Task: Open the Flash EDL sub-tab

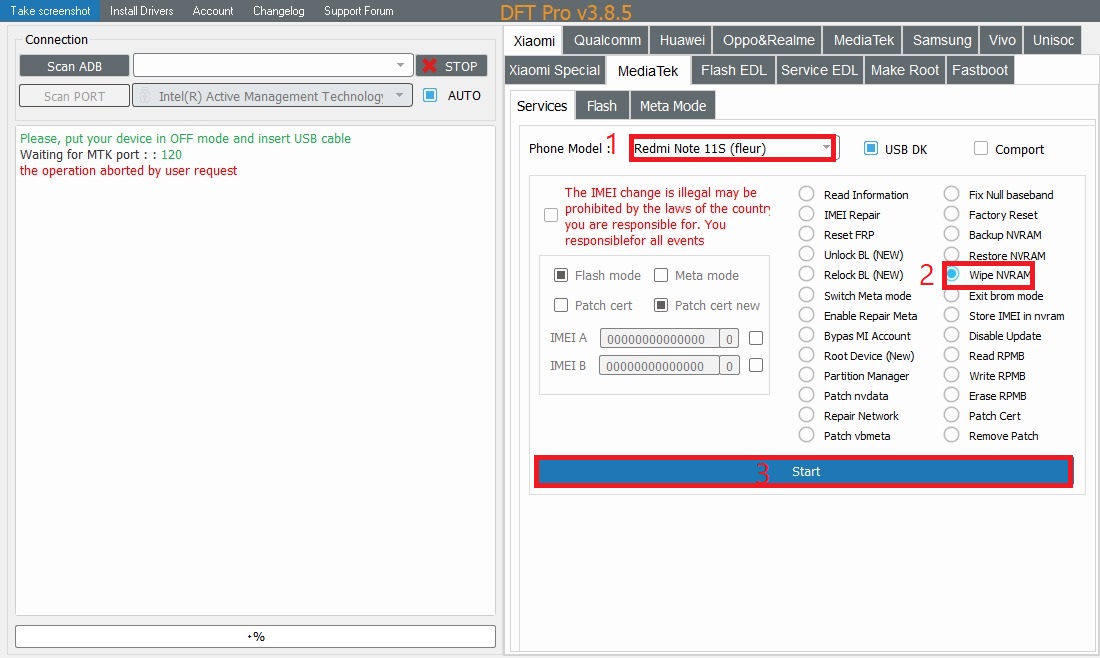Action: [x=733, y=70]
